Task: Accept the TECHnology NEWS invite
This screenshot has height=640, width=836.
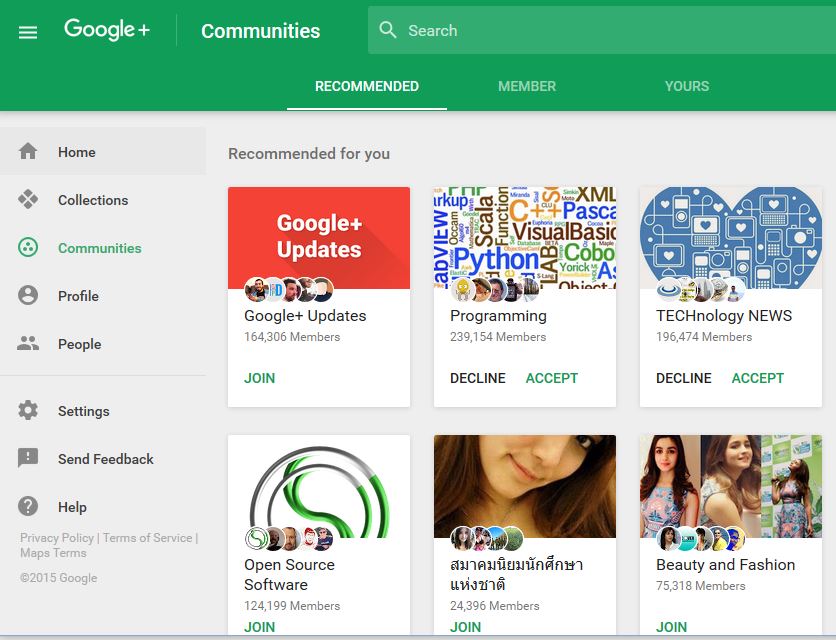Action: click(758, 378)
